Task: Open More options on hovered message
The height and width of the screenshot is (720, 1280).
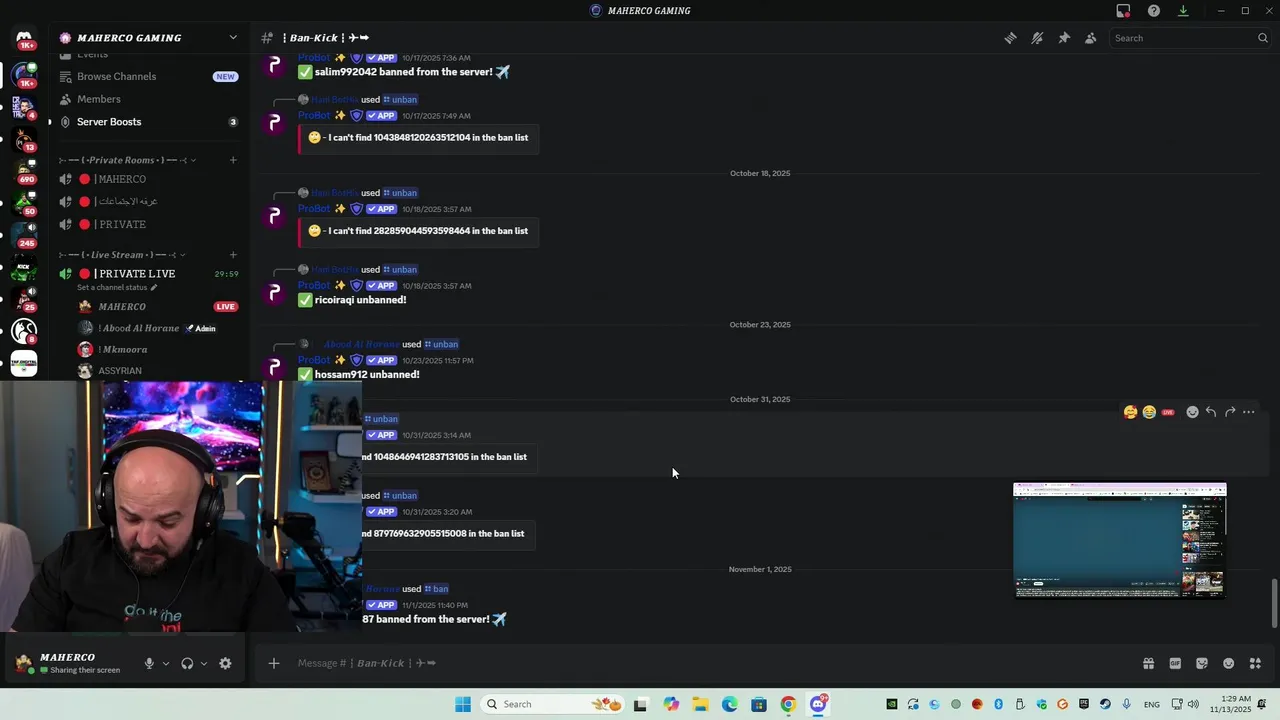Action: click(1249, 412)
